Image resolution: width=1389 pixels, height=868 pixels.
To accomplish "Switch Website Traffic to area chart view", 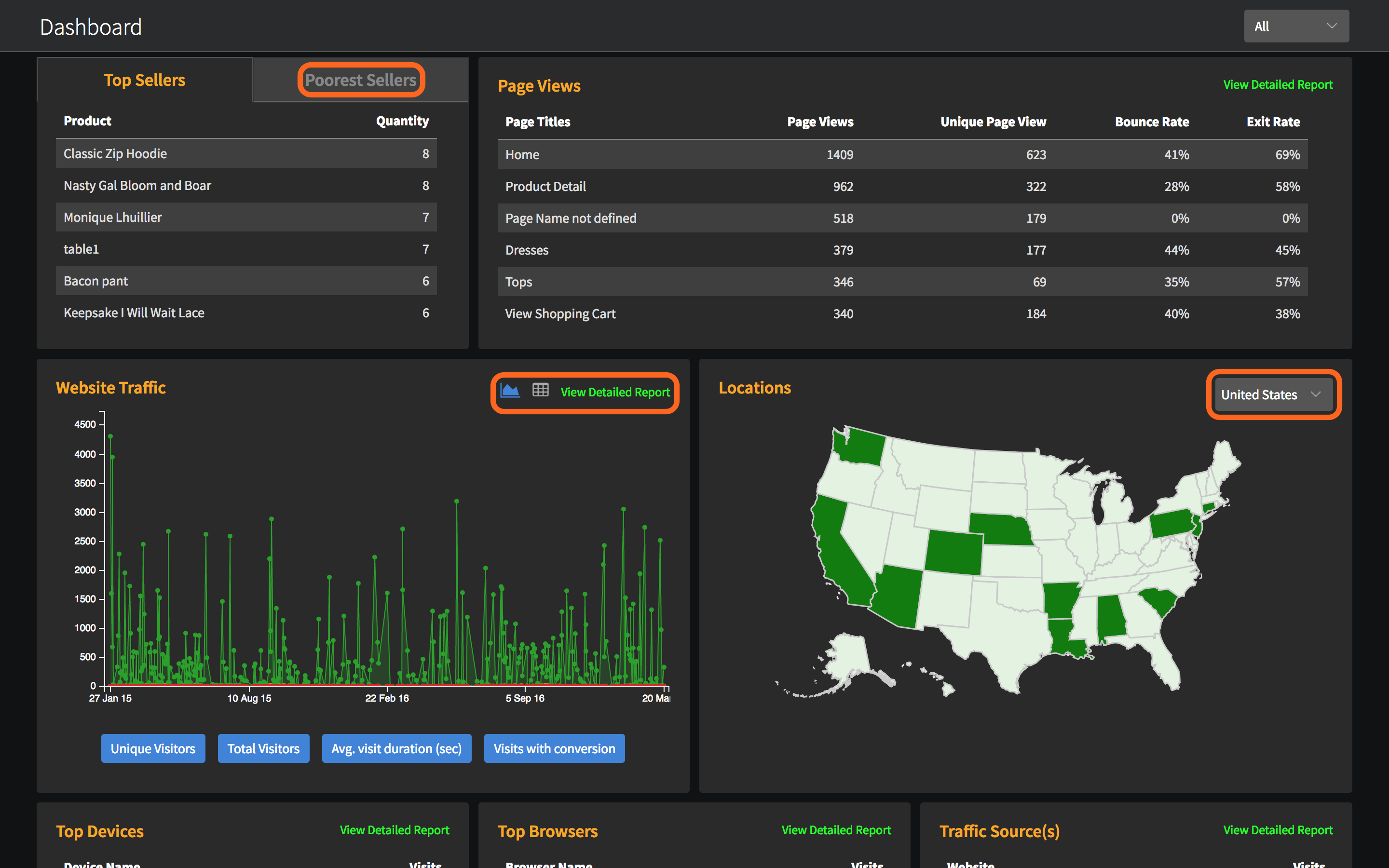I will [x=510, y=391].
